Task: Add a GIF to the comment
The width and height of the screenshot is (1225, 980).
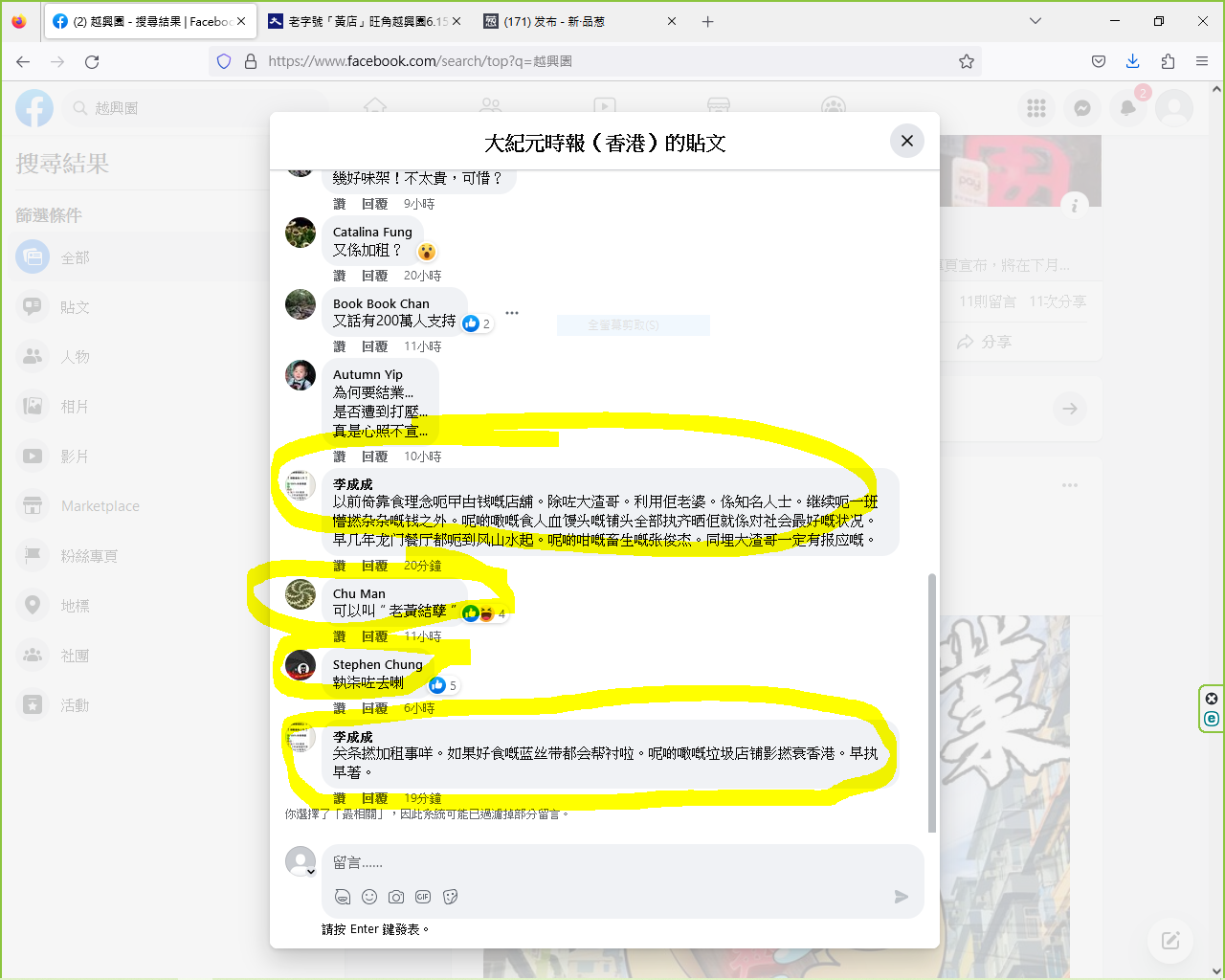Action: tap(423, 897)
